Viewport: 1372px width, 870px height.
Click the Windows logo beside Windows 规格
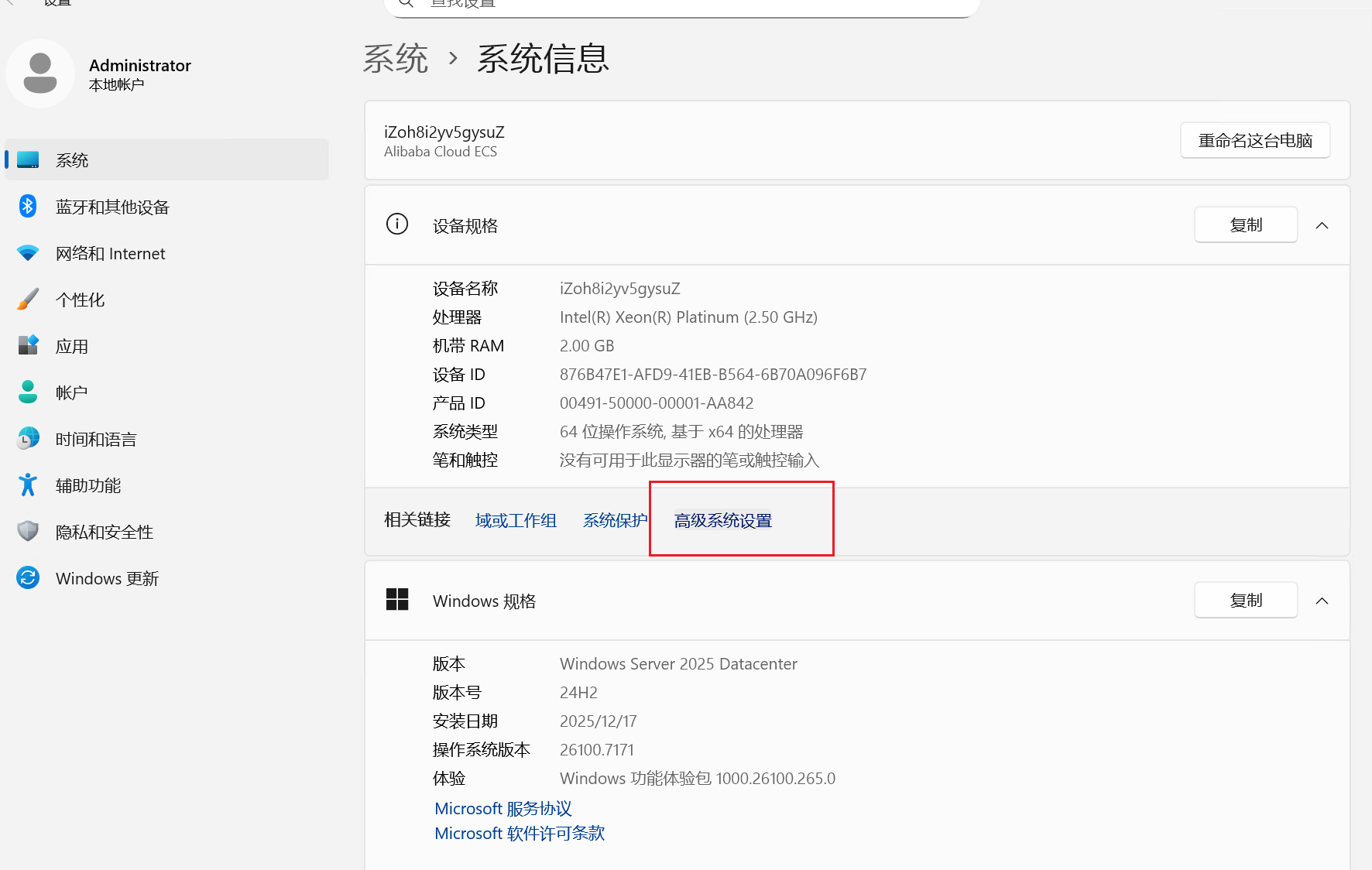397,599
